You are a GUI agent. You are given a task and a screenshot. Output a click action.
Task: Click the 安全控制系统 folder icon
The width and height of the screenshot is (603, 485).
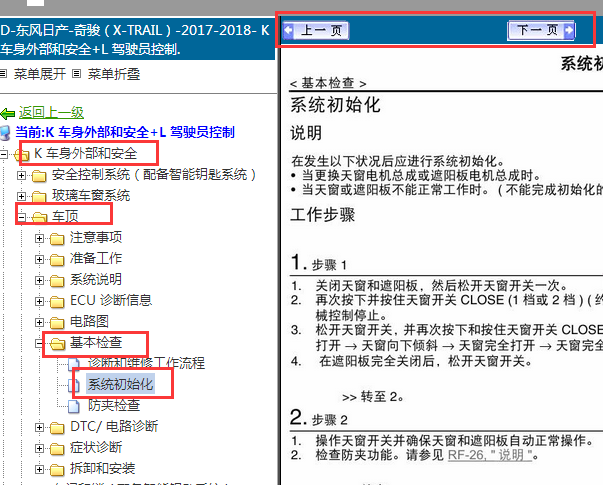pos(39,176)
